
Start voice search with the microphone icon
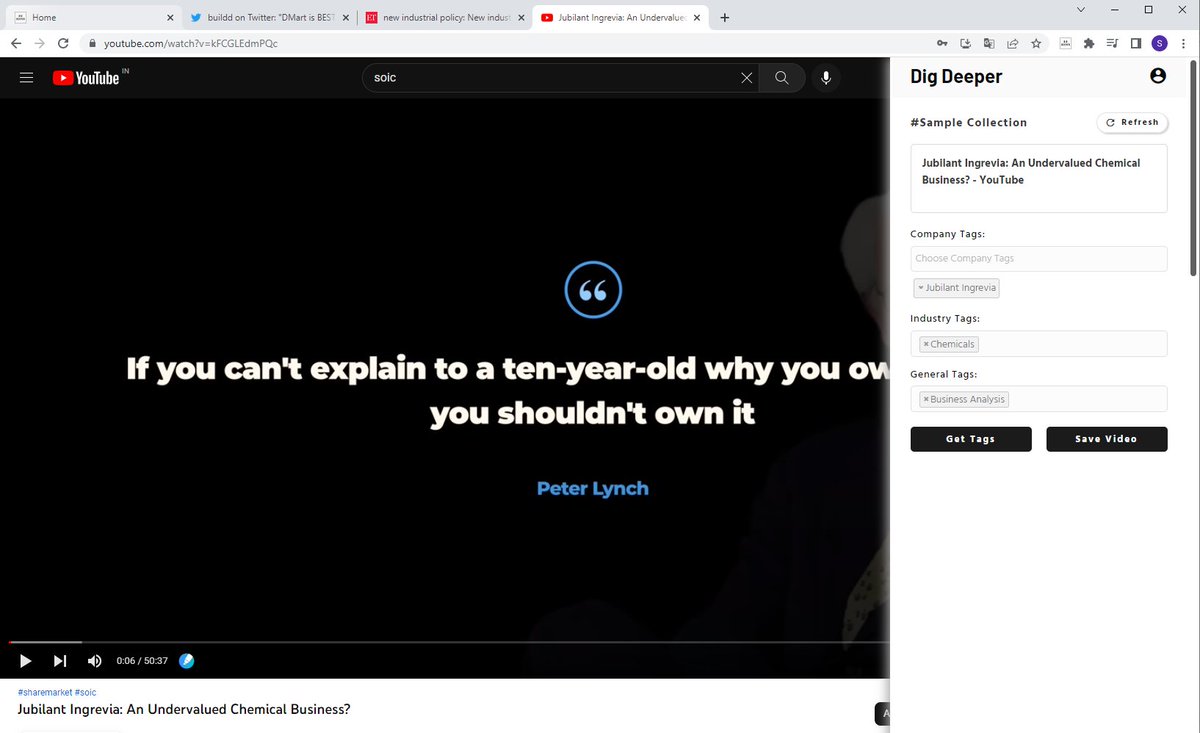[825, 77]
